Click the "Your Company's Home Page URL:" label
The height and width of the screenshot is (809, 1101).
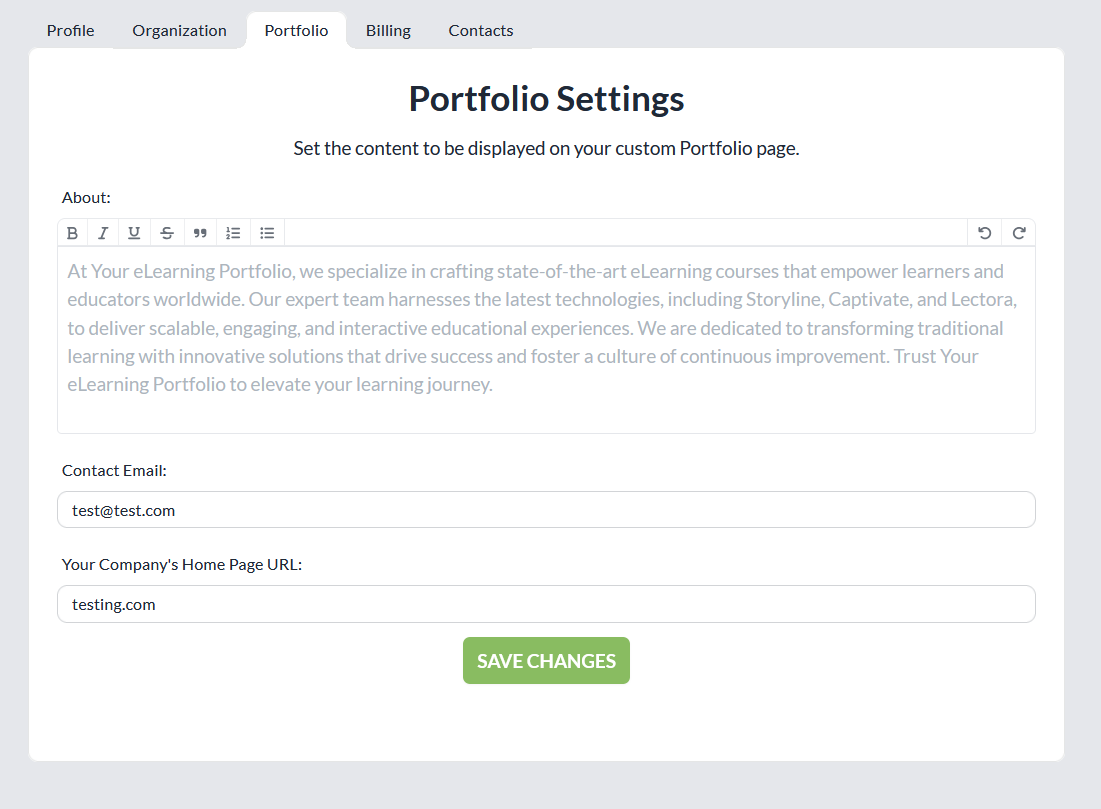click(182, 564)
